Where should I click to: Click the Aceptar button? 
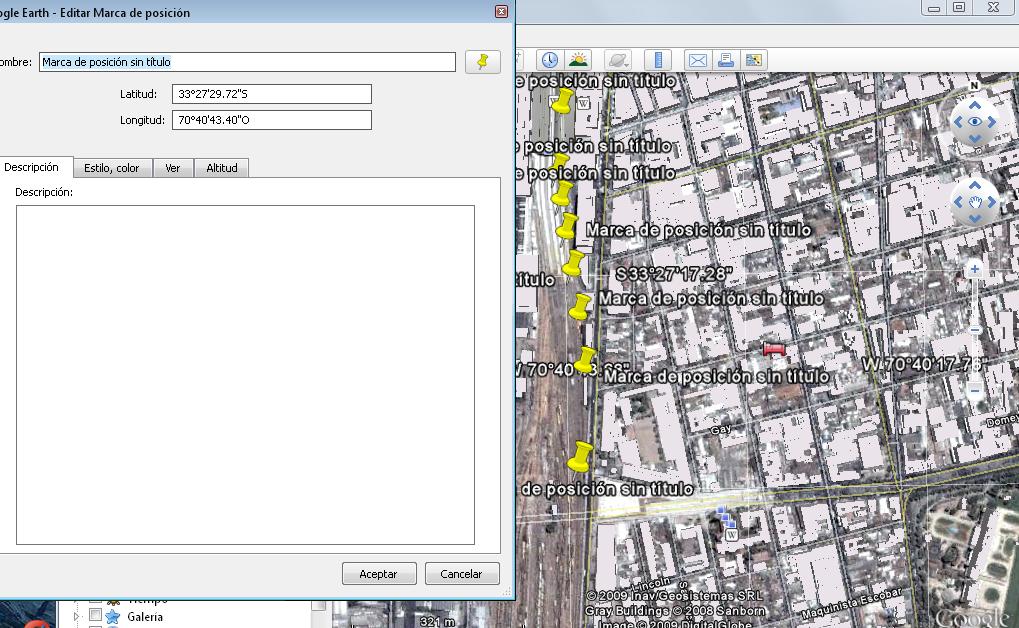(378, 574)
